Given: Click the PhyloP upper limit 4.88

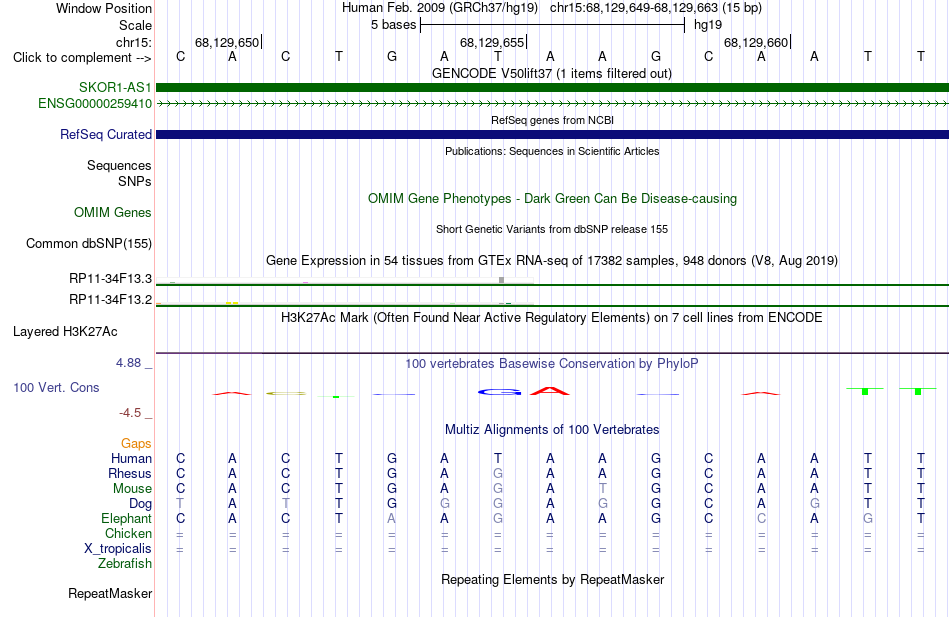Looking at the screenshot, I should tap(128, 362).
